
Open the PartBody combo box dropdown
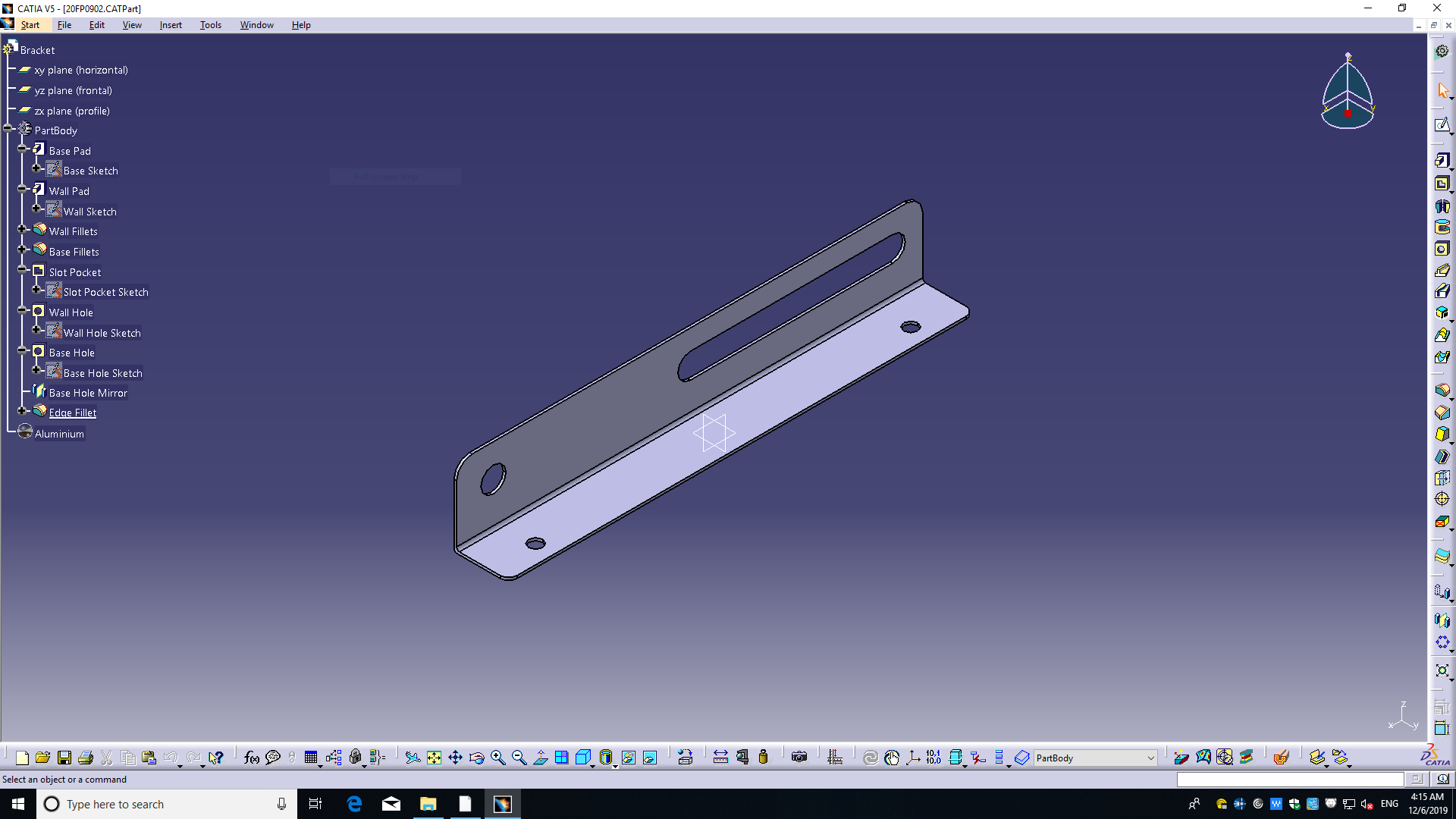[1150, 758]
